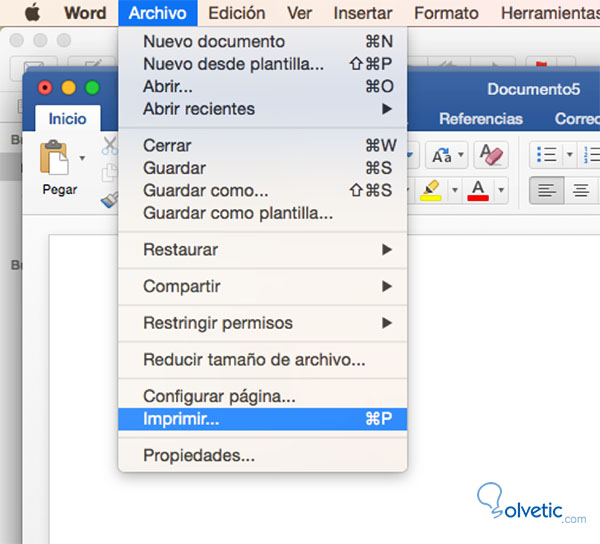Open the Ver menu
This screenshot has width=600, height=544.
tap(299, 13)
